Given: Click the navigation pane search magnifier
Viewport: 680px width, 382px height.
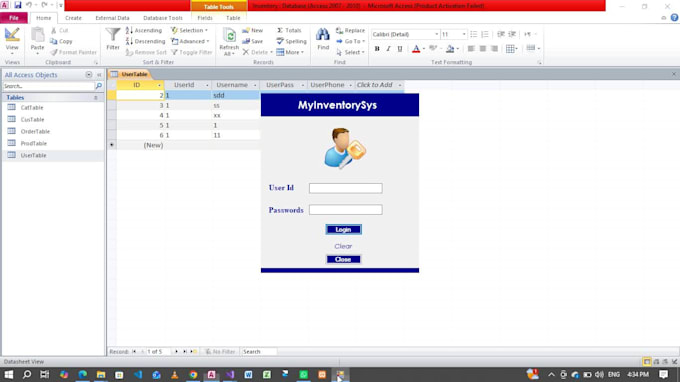Looking at the screenshot, I should coord(98,86).
